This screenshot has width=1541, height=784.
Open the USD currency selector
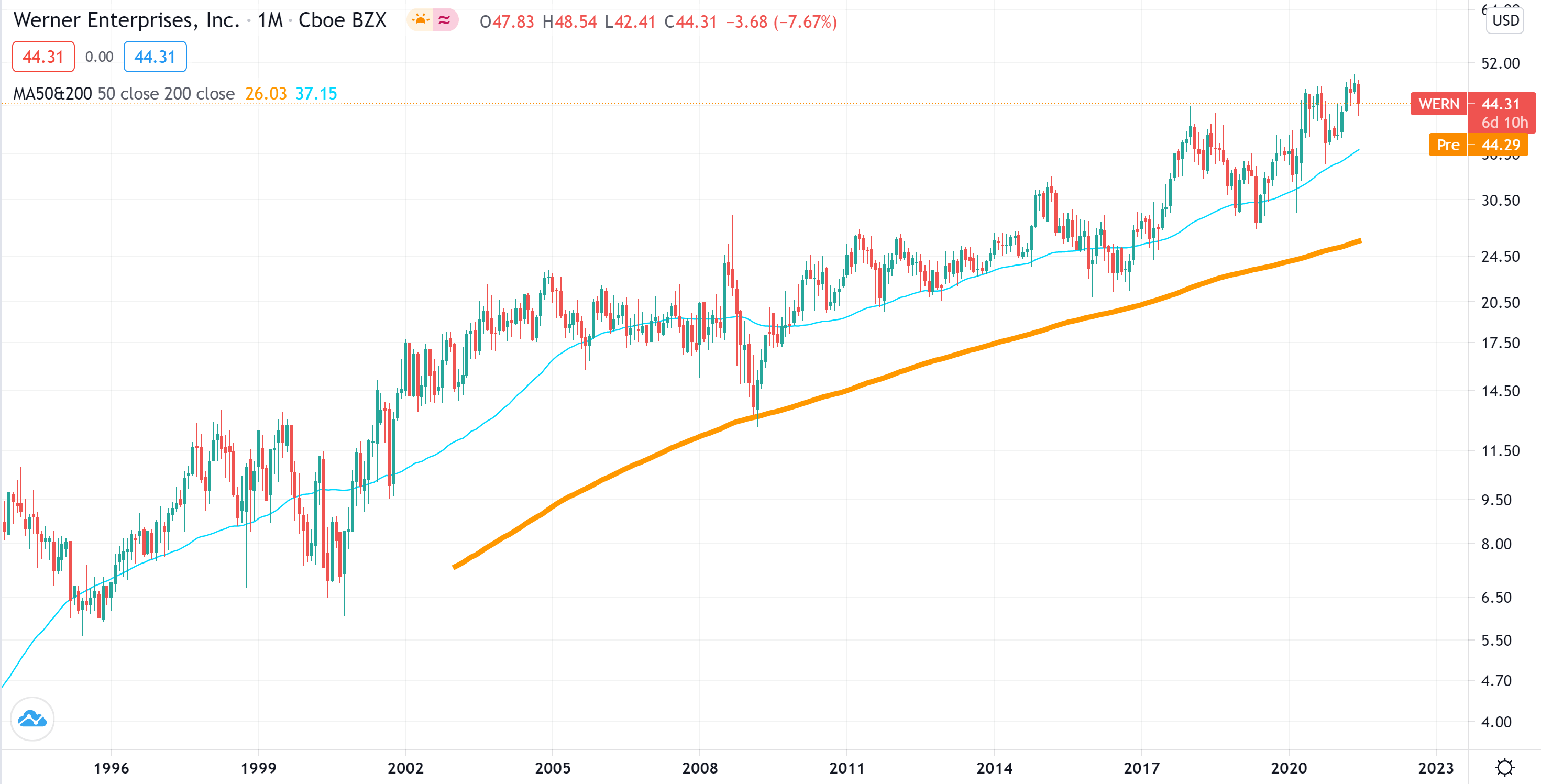pos(1505,20)
